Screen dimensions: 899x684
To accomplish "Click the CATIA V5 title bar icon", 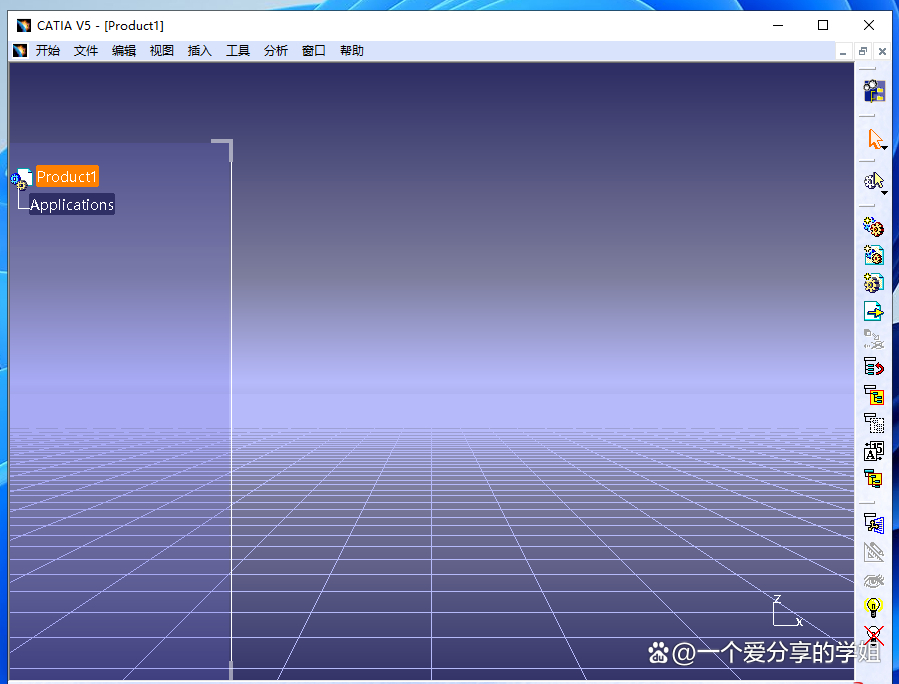I will tap(24, 25).
